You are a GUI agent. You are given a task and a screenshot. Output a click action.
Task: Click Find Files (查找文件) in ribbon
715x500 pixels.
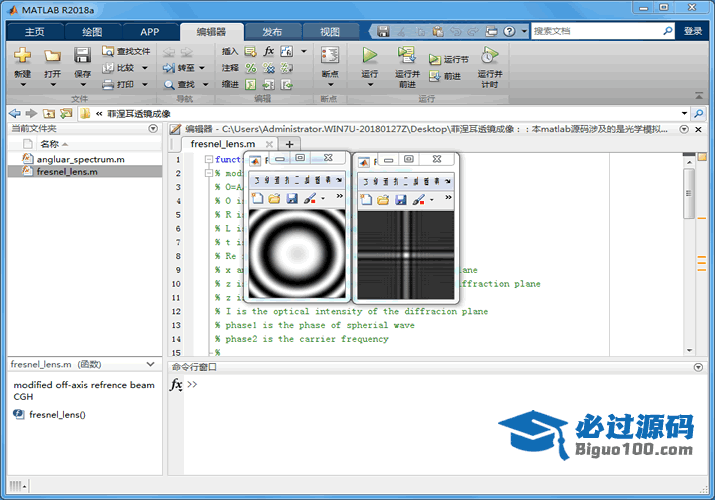point(126,51)
